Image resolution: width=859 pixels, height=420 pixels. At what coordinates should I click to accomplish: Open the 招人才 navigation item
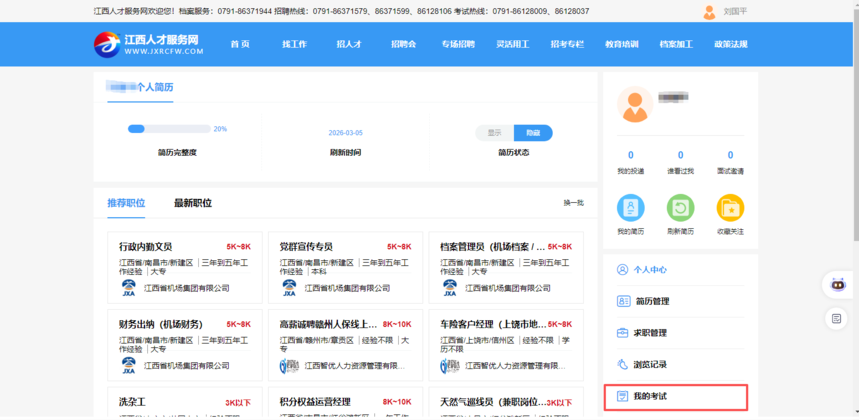(349, 44)
